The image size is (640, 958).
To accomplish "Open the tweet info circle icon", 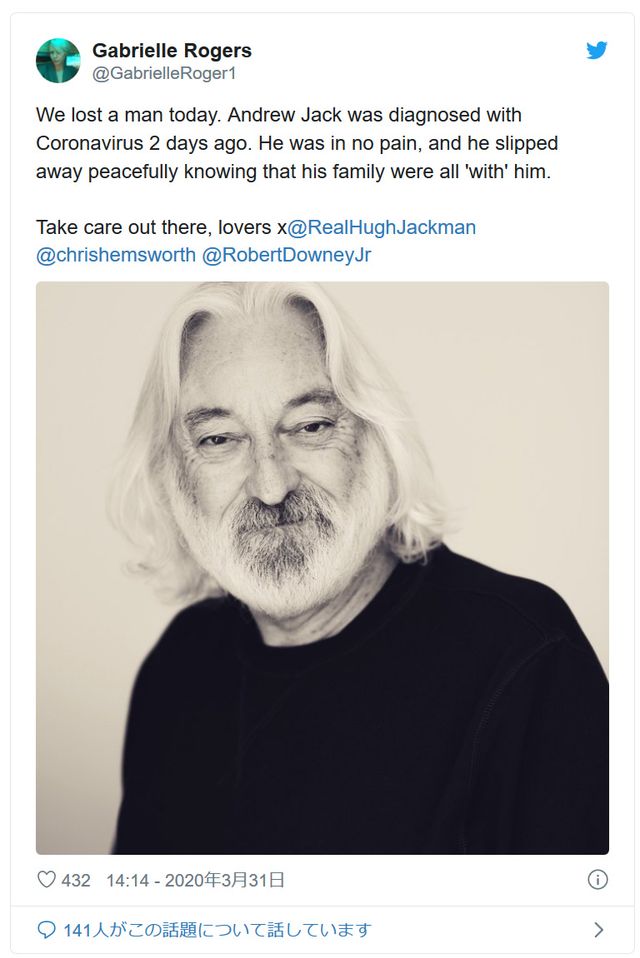I will [597, 879].
